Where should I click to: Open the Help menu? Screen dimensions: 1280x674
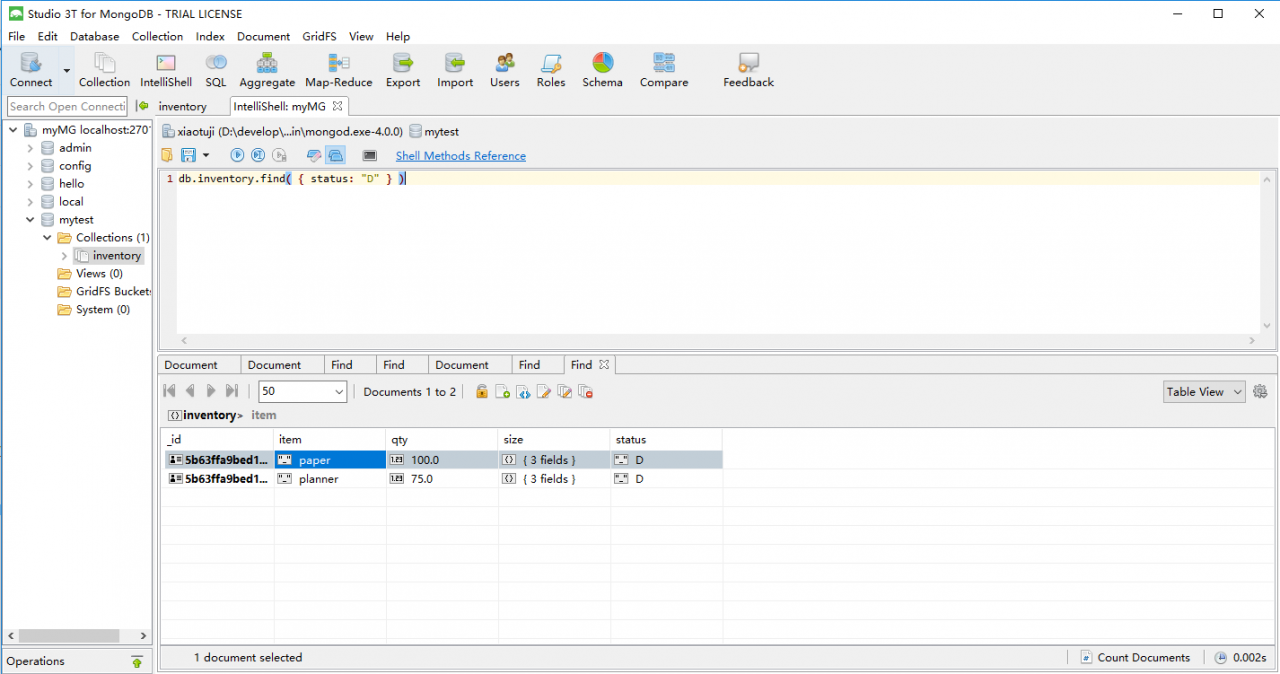tap(397, 36)
